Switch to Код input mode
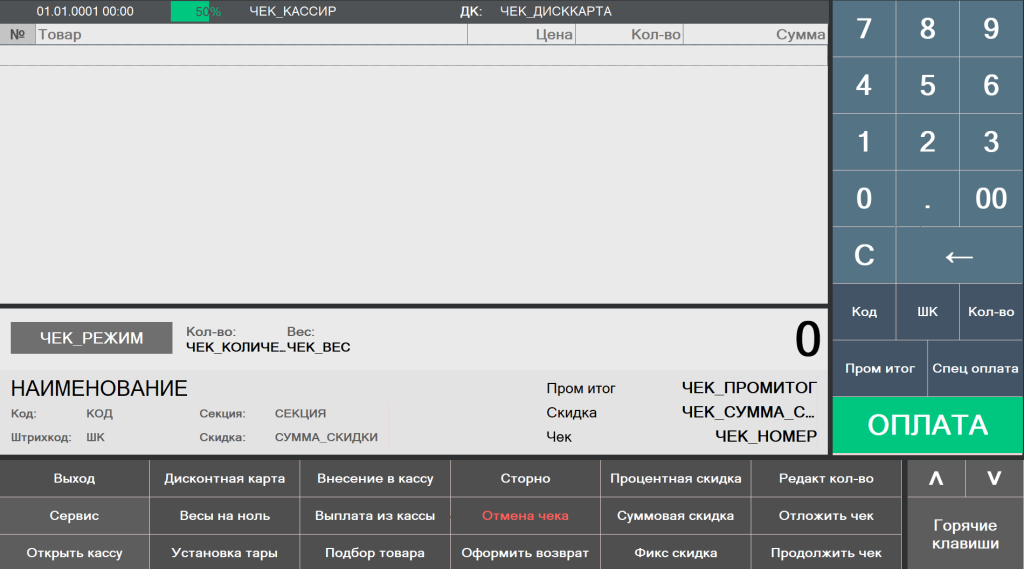The width and height of the screenshot is (1024, 569). tap(864, 312)
